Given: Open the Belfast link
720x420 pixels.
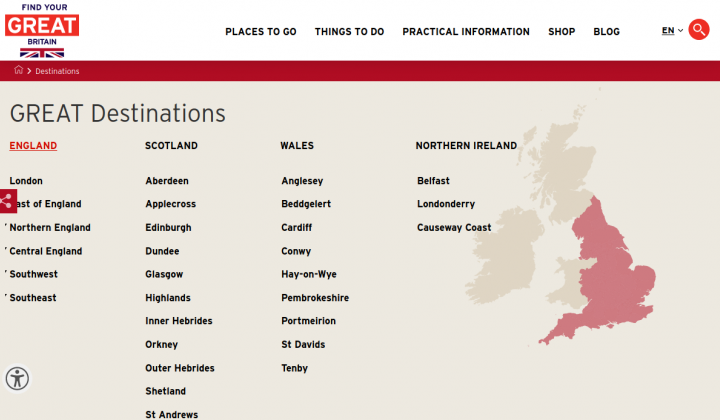Looking at the screenshot, I should [433, 181].
